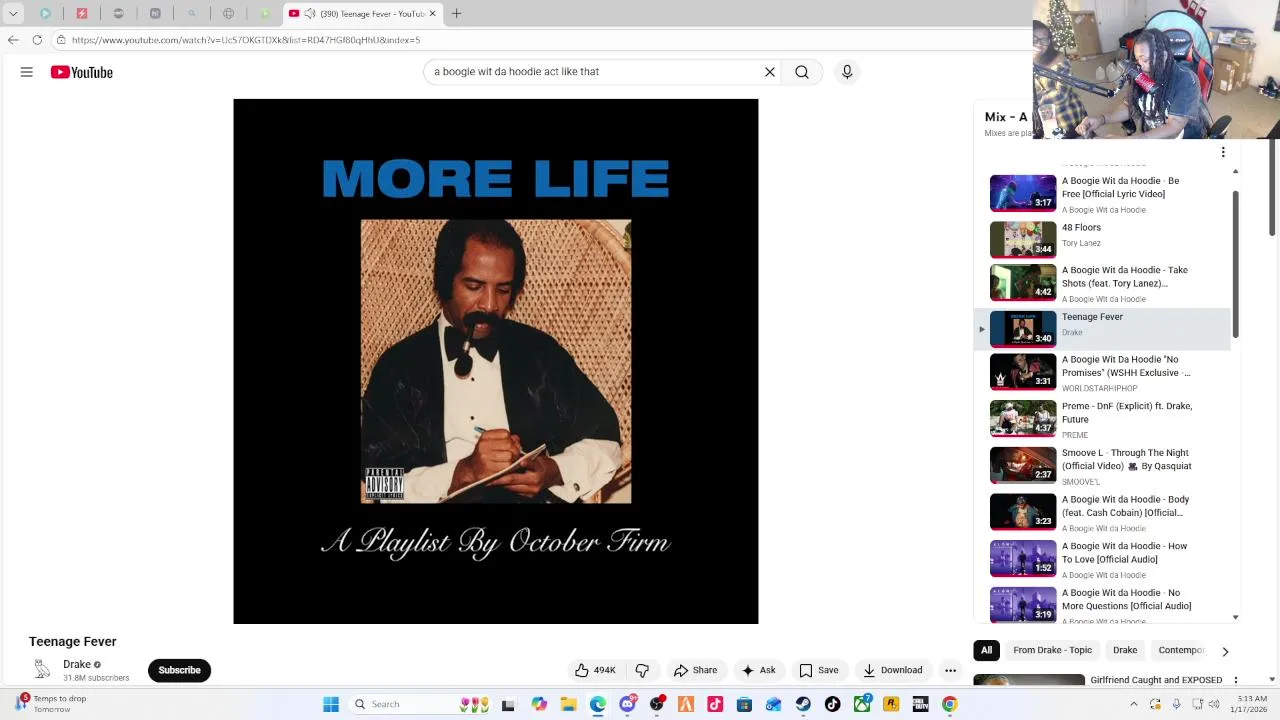This screenshot has height=720, width=1280.
Task: Open File Explorer from taskbar
Action: click(x=568, y=704)
